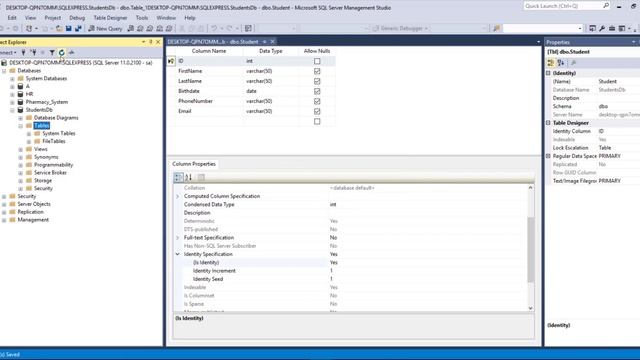Click the New Query toolbar button
The height and width of the screenshot is (360, 640).
[105, 29]
